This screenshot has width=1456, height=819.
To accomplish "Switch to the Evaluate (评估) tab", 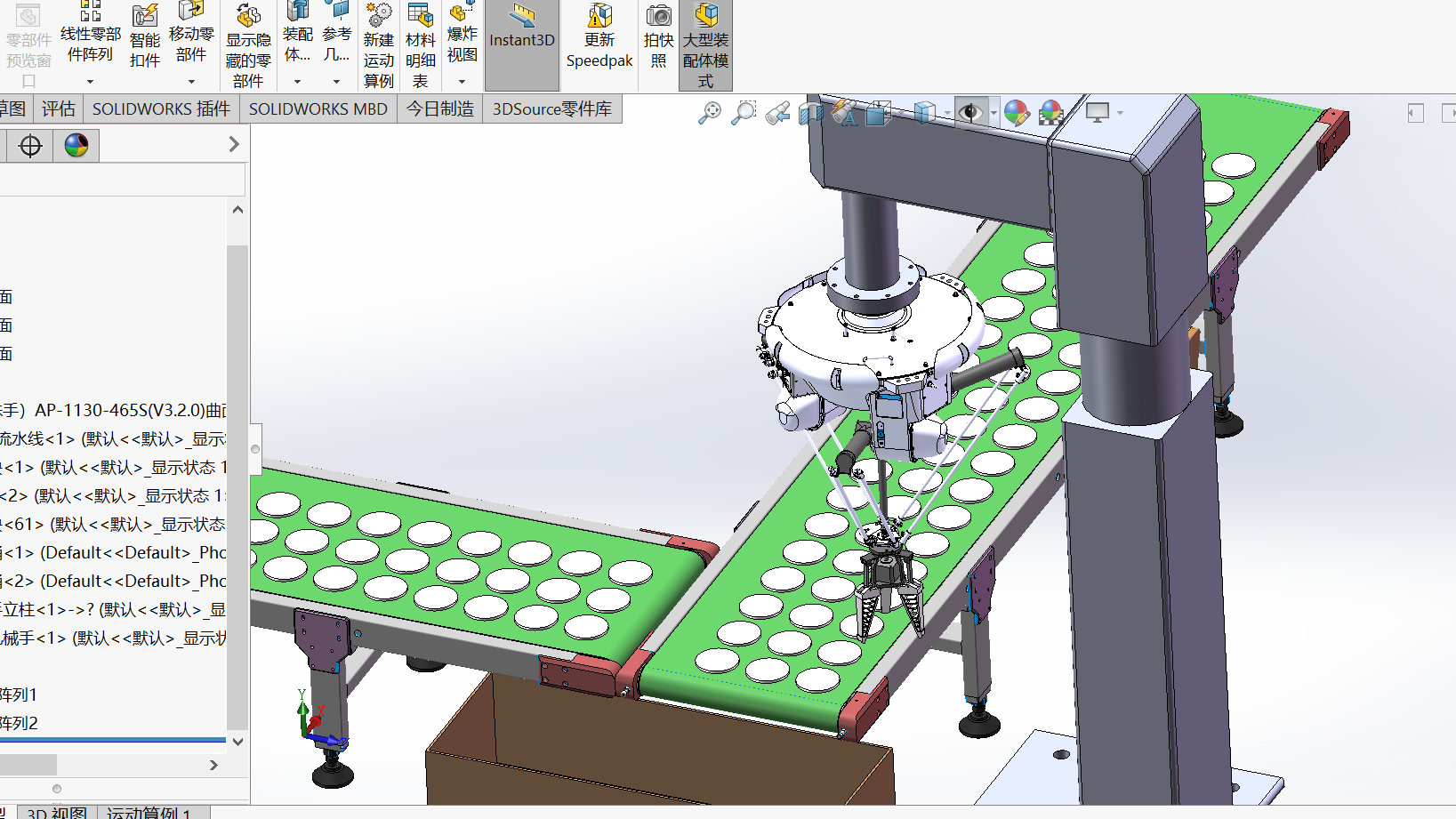I will tap(59, 109).
